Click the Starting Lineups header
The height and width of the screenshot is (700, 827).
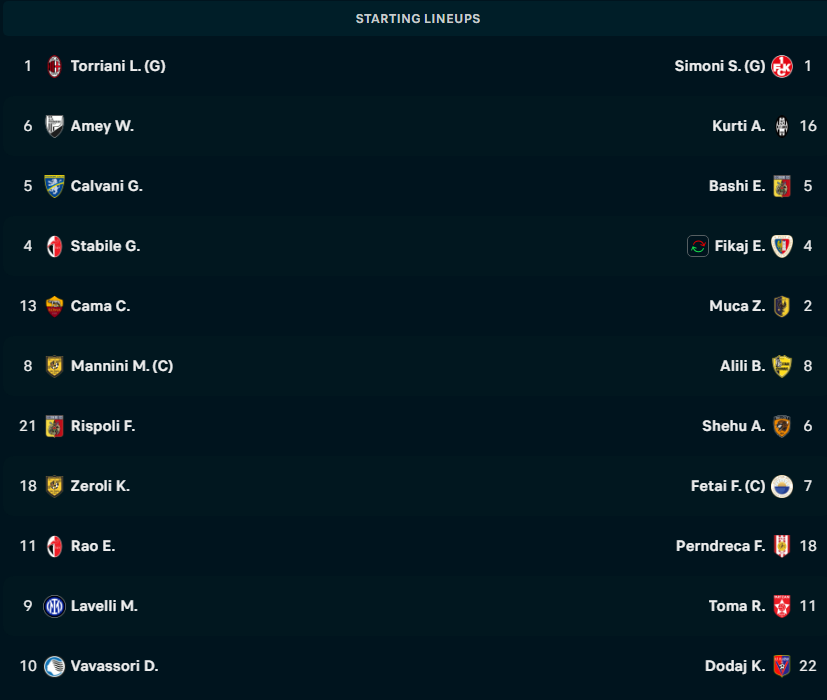(418, 18)
